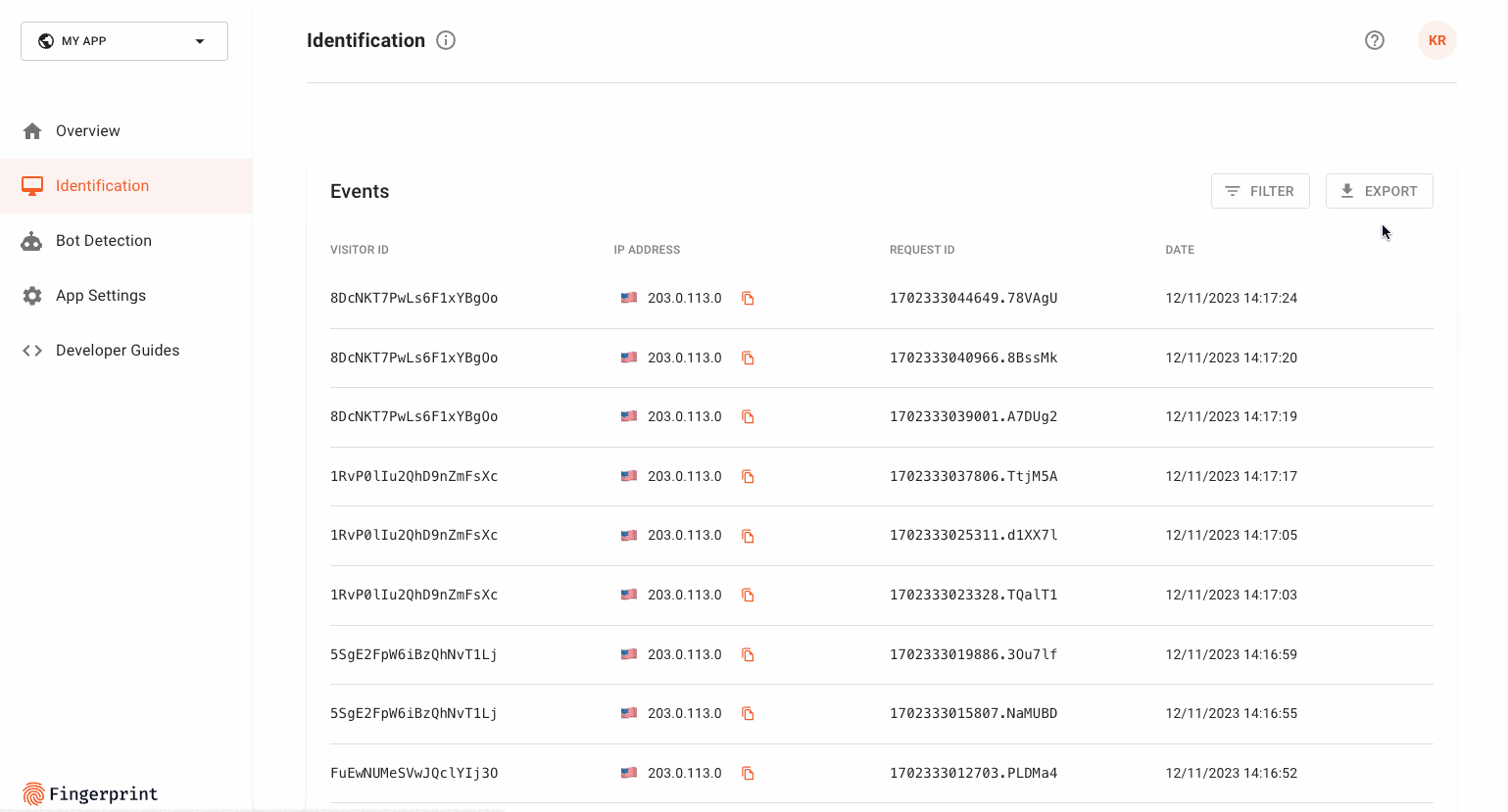Open the KR user avatar menu
The width and height of the screenshot is (1508, 812).
click(1436, 40)
